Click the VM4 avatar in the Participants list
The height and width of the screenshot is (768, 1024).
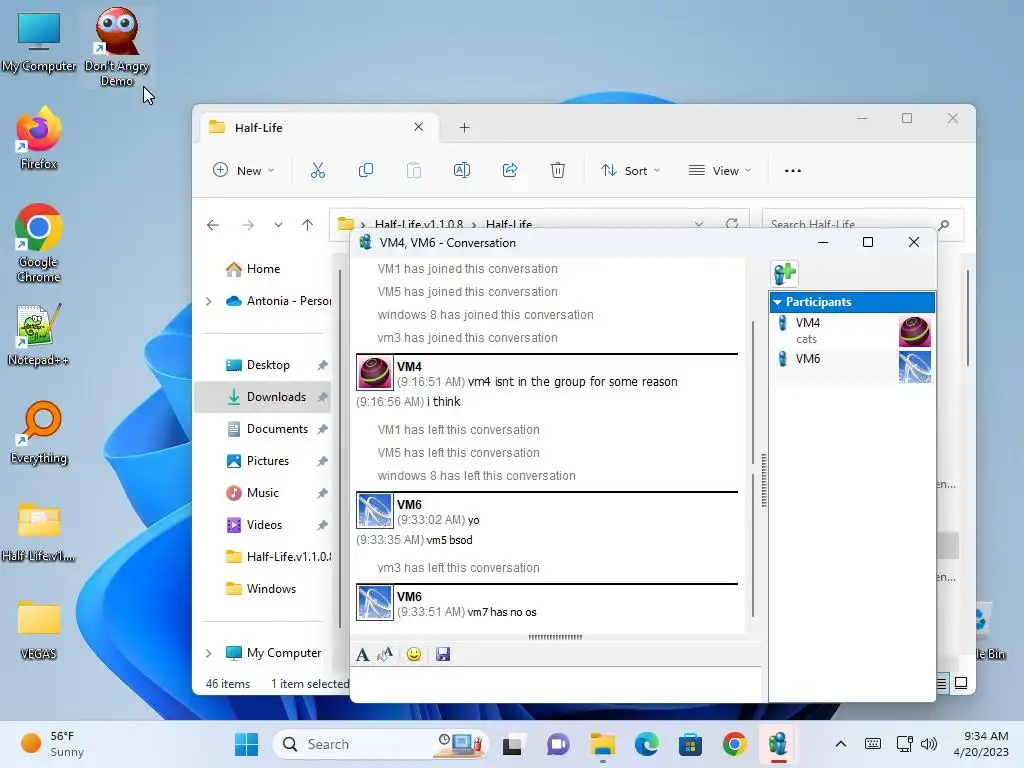coord(914,331)
